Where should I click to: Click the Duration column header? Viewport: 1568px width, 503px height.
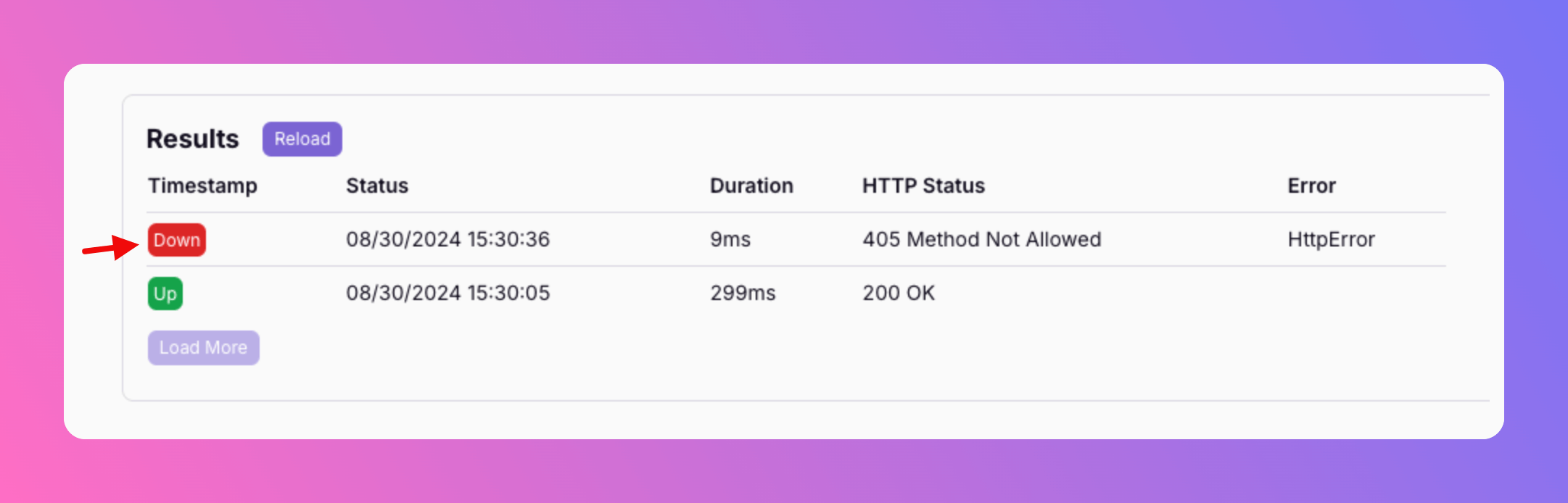pos(751,186)
